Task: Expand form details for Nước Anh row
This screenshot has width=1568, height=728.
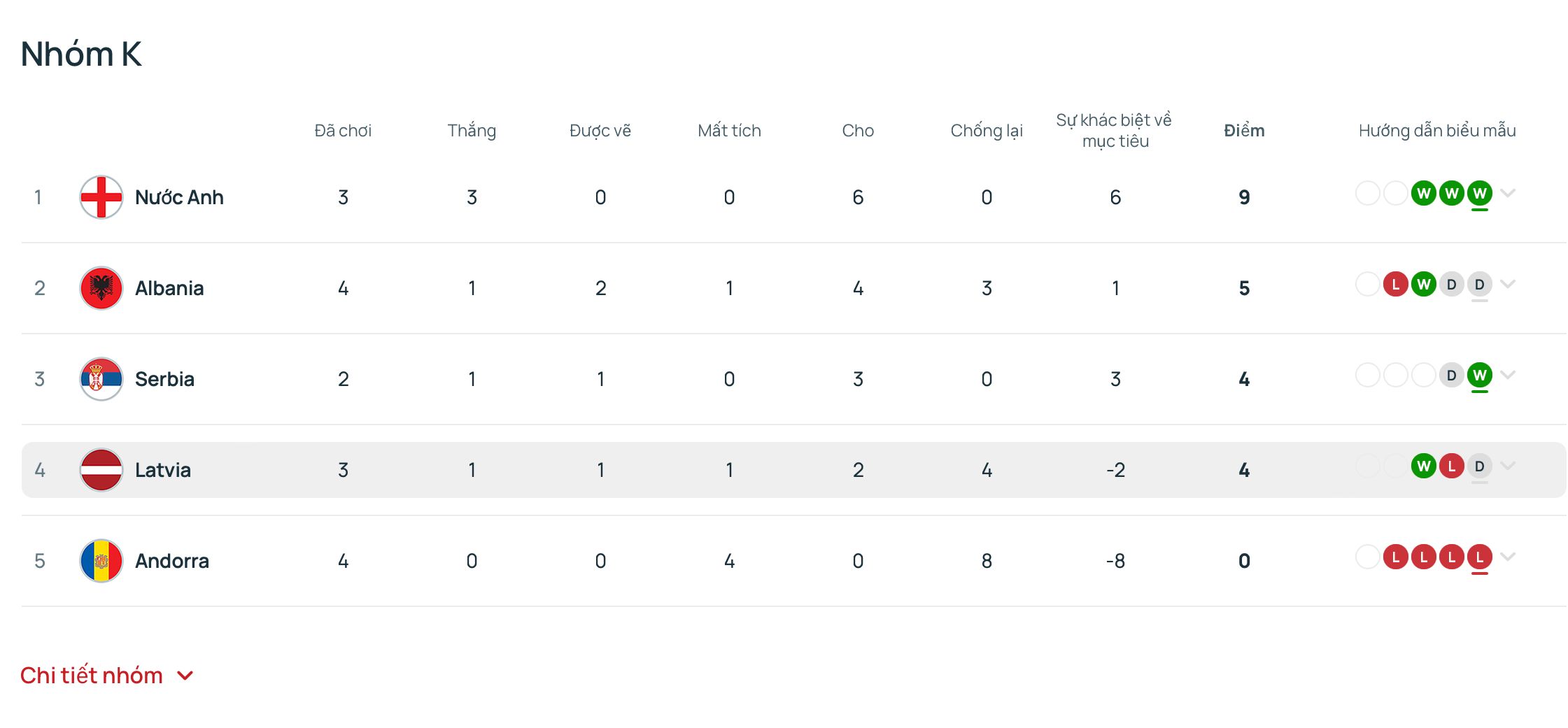Action: tap(1509, 194)
